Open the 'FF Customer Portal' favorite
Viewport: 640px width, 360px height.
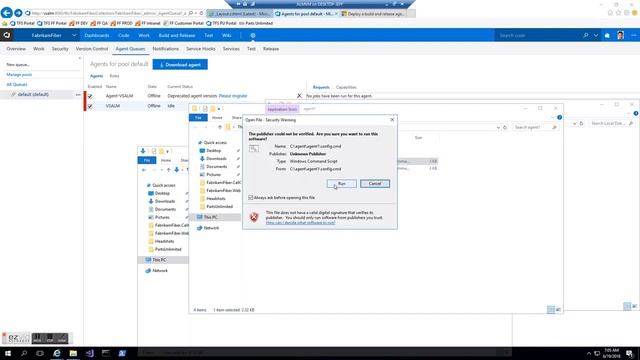coord(183,23)
